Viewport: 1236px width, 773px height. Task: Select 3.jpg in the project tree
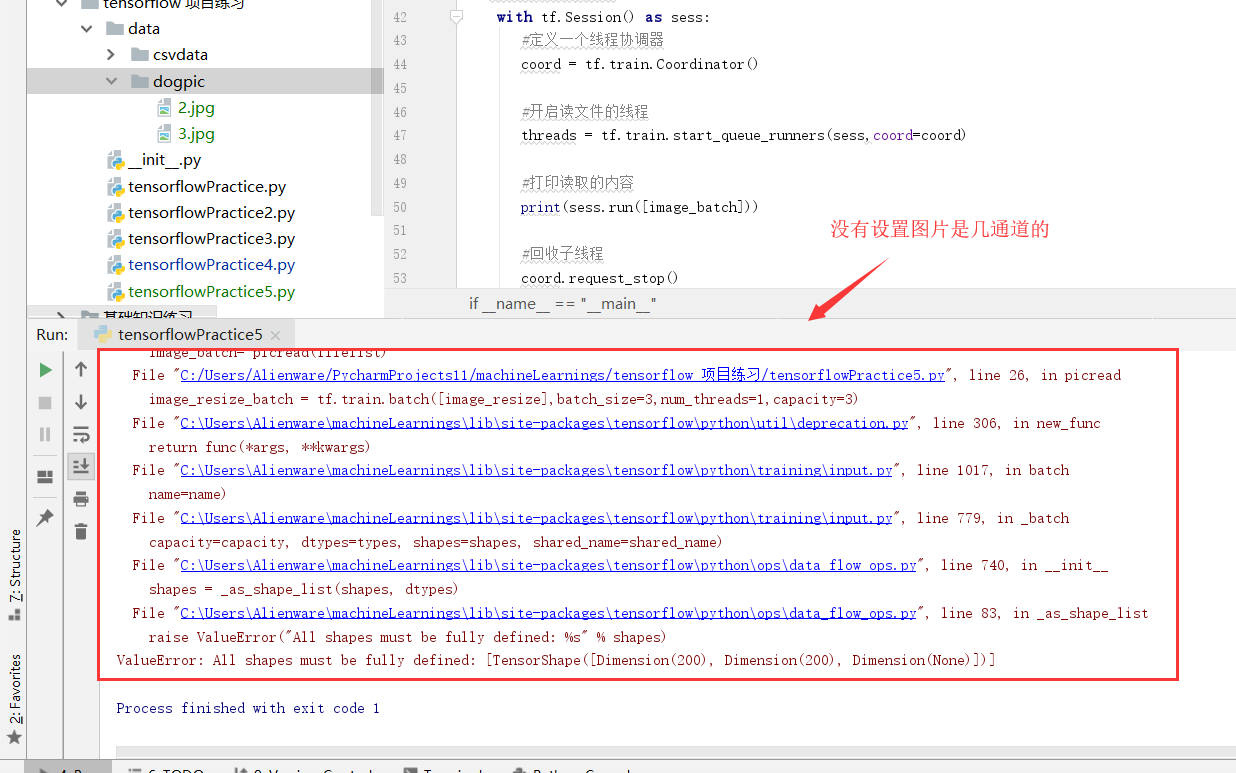[196, 133]
